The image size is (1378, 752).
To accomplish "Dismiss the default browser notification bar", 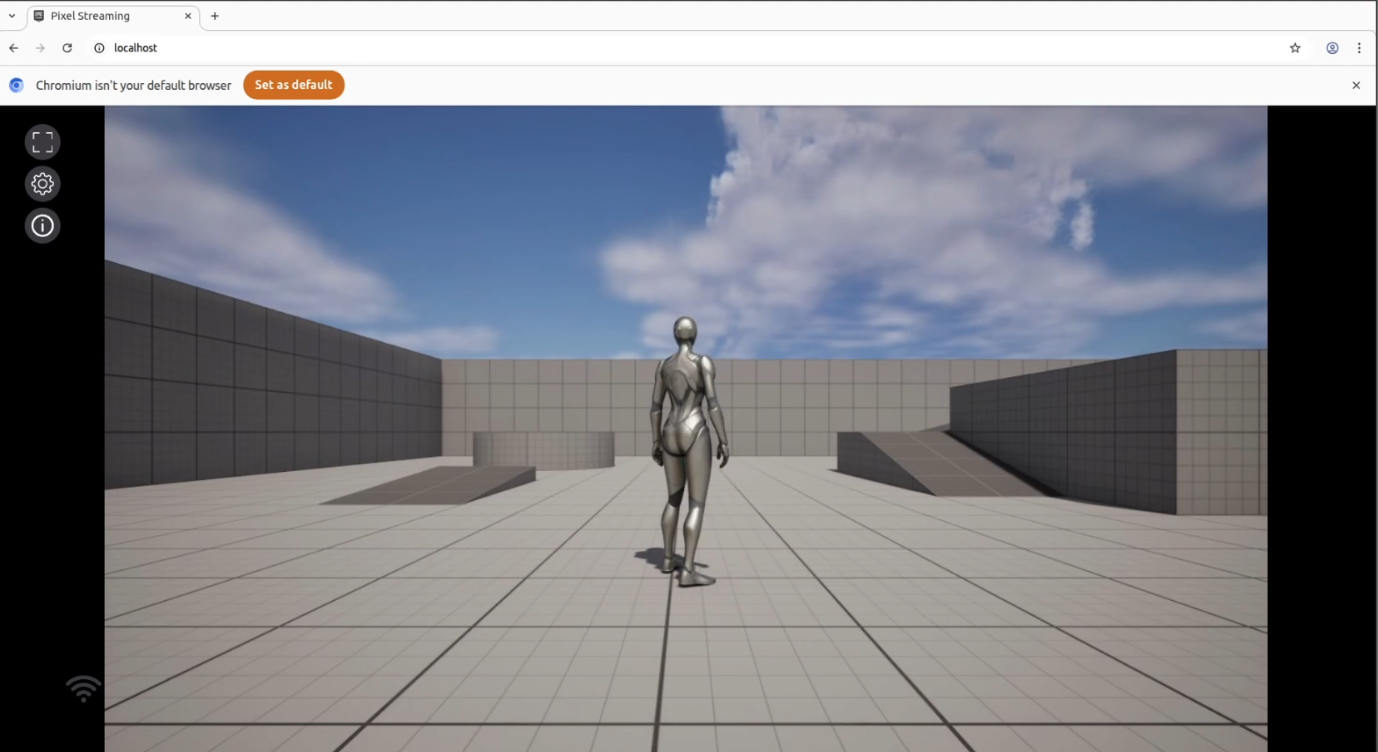I will (1356, 85).
